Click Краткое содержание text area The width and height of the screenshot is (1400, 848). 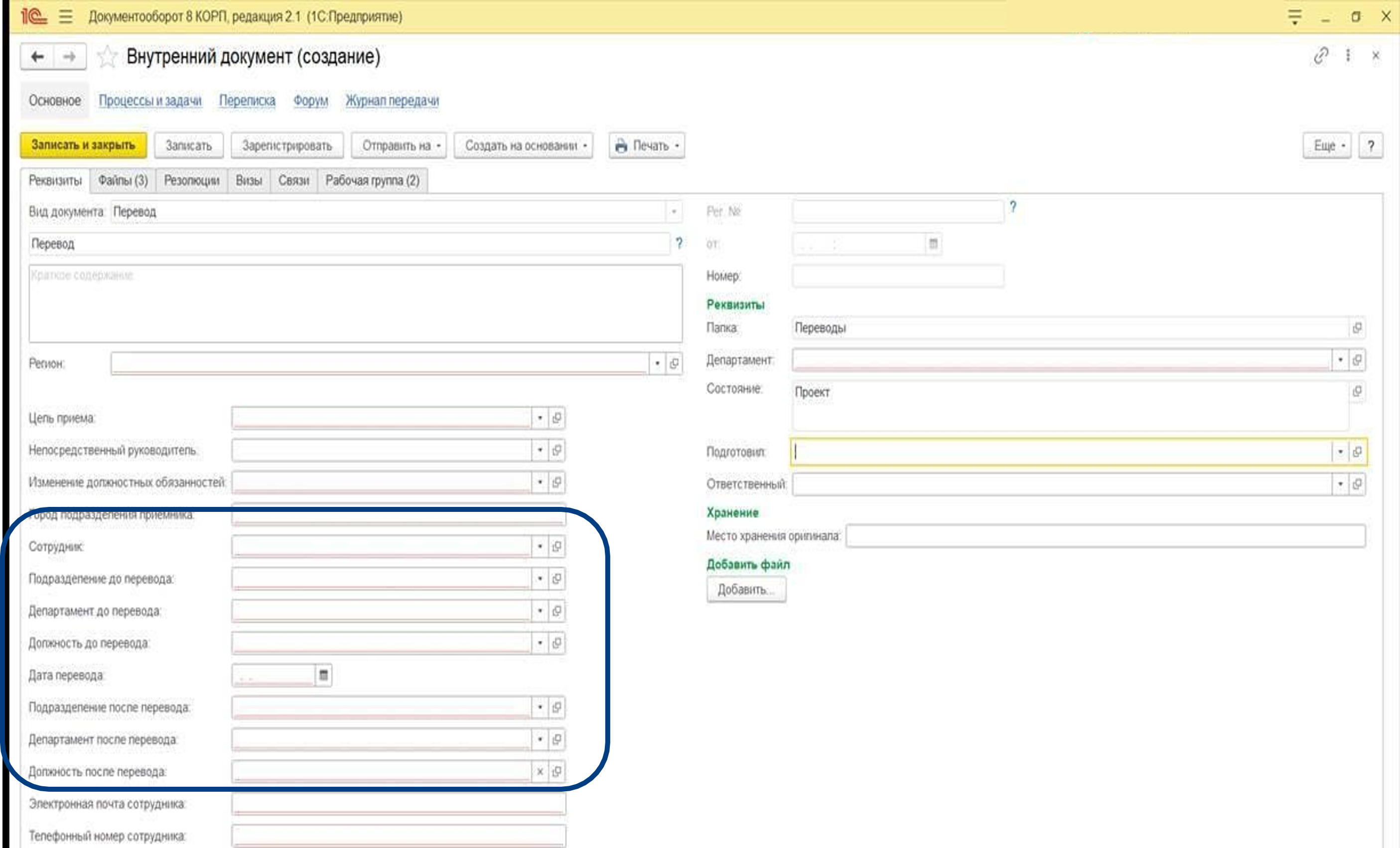356,303
